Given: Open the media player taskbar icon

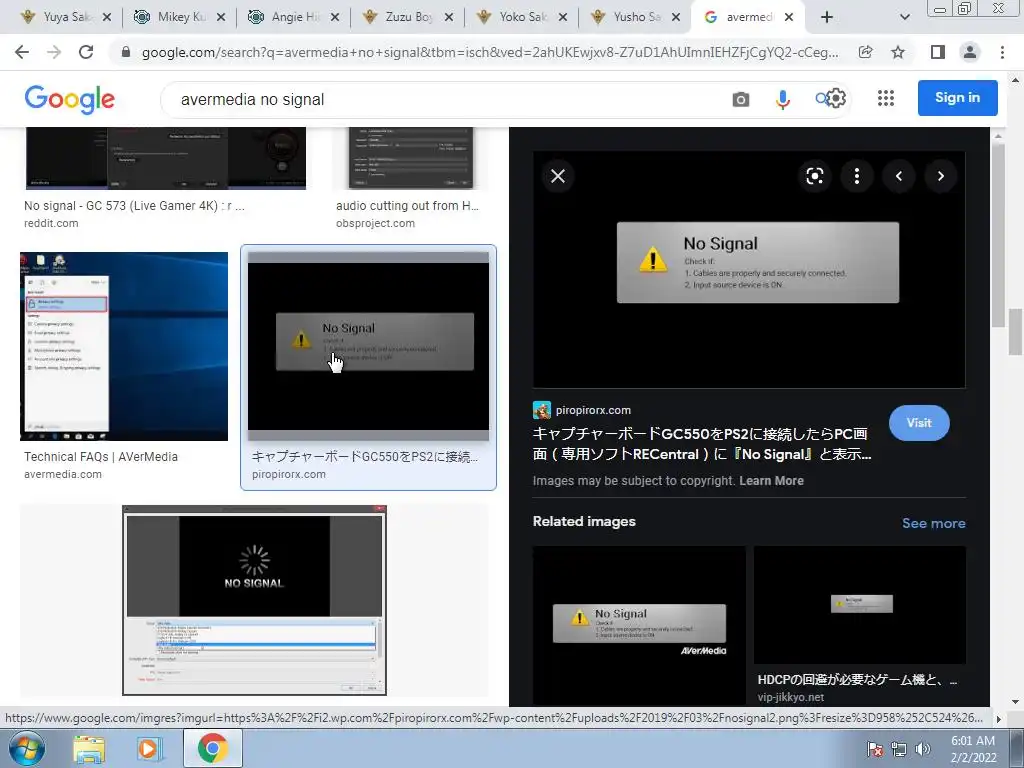Looking at the screenshot, I should 148,749.
